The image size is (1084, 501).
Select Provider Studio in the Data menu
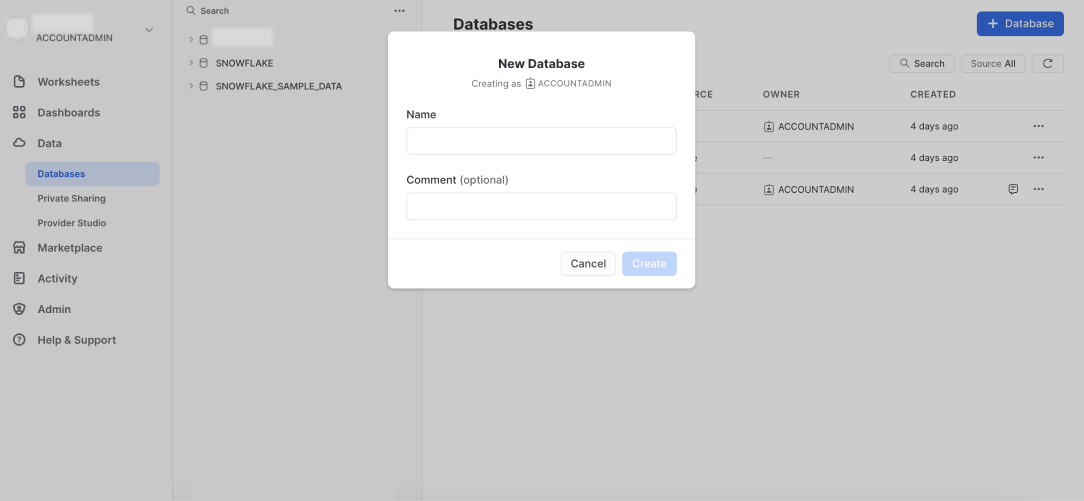click(71, 223)
